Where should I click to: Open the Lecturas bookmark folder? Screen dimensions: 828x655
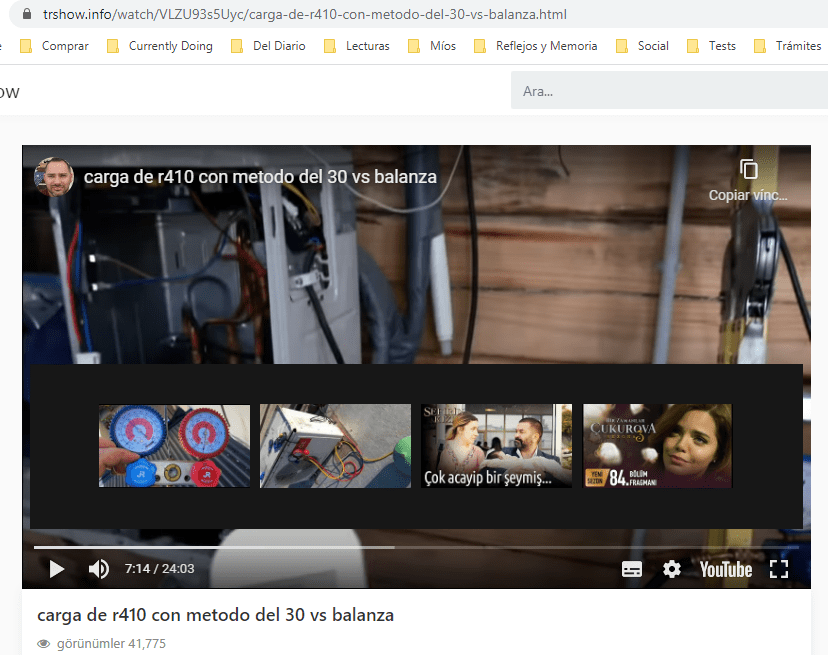[x=357, y=46]
